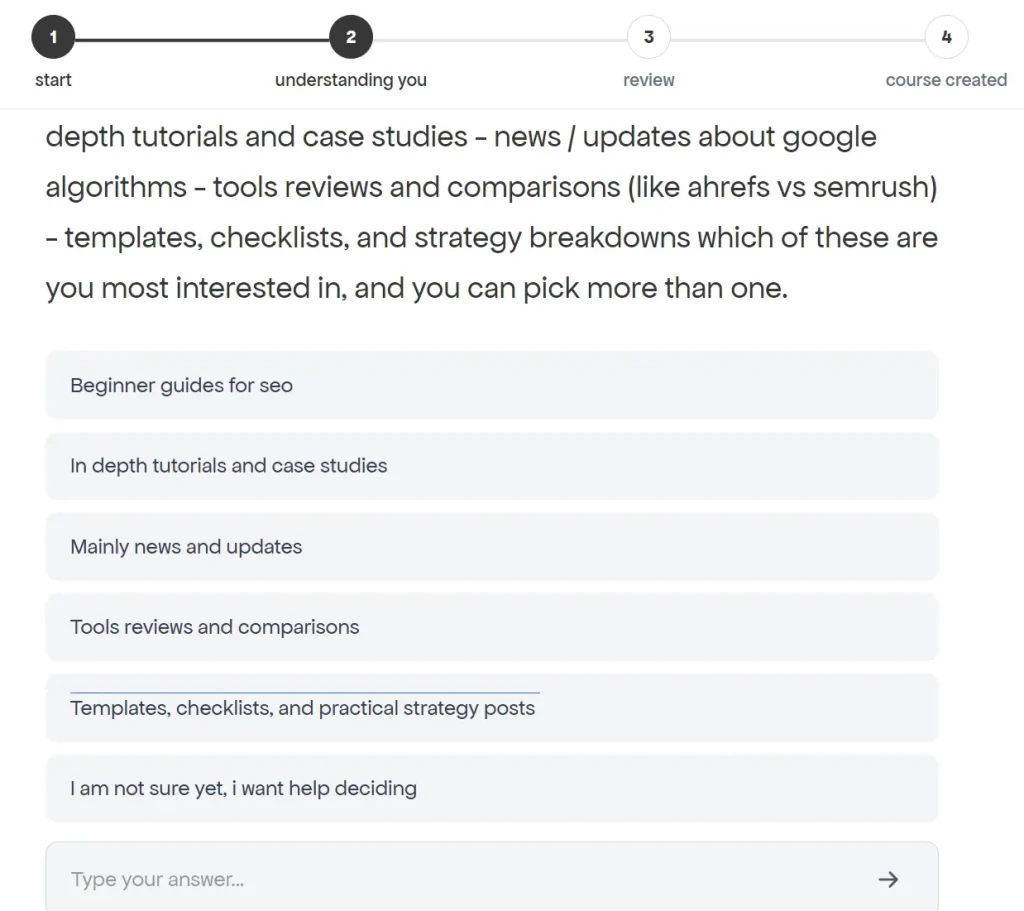Click the progress line between steps 2 and 3

(x=500, y=40)
